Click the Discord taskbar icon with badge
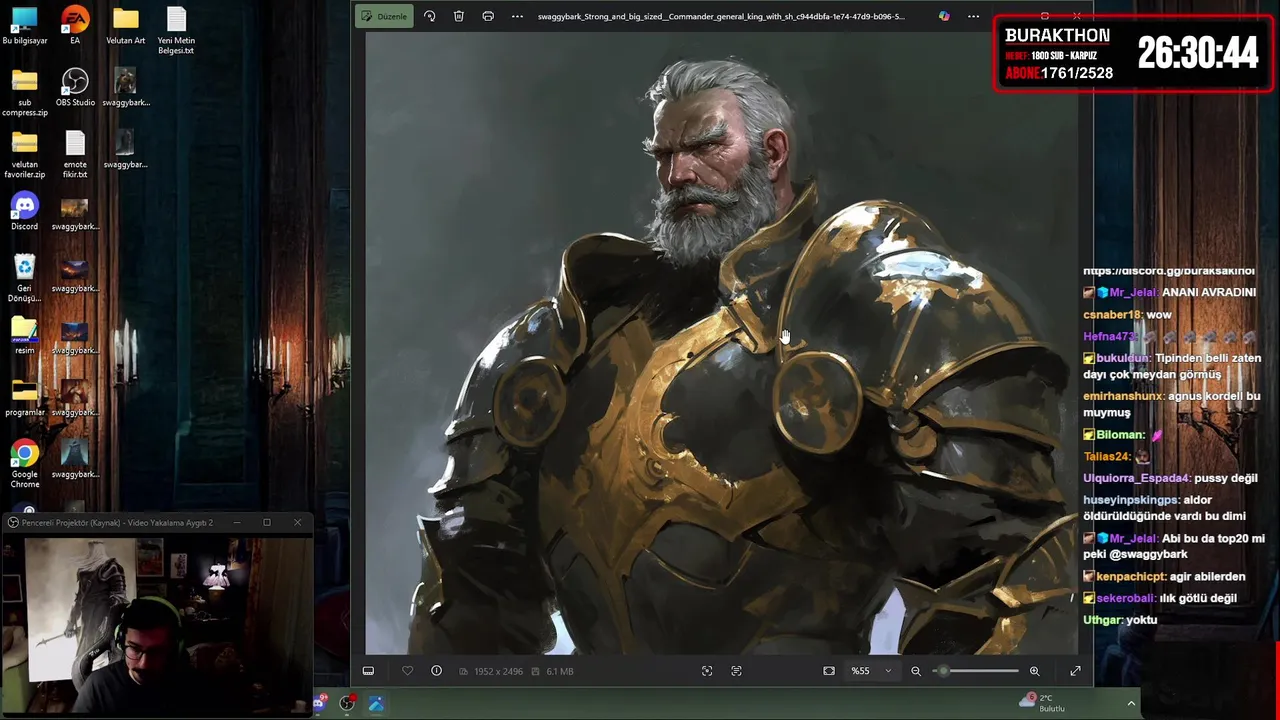This screenshot has width=1280, height=720. 319,703
